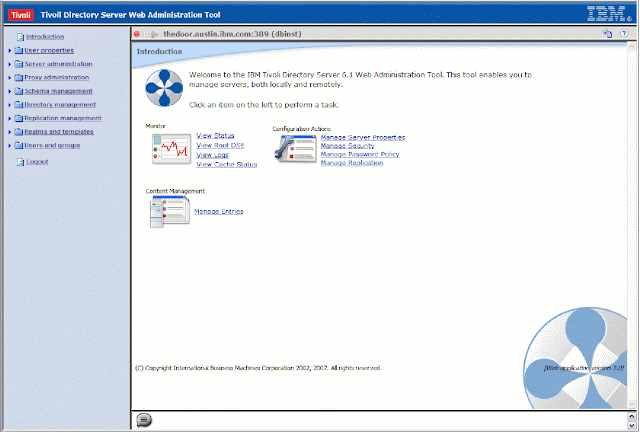Viewport: 640px width, 432px height.
Task: Click the Web application version text
Action: tap(584, 368)
